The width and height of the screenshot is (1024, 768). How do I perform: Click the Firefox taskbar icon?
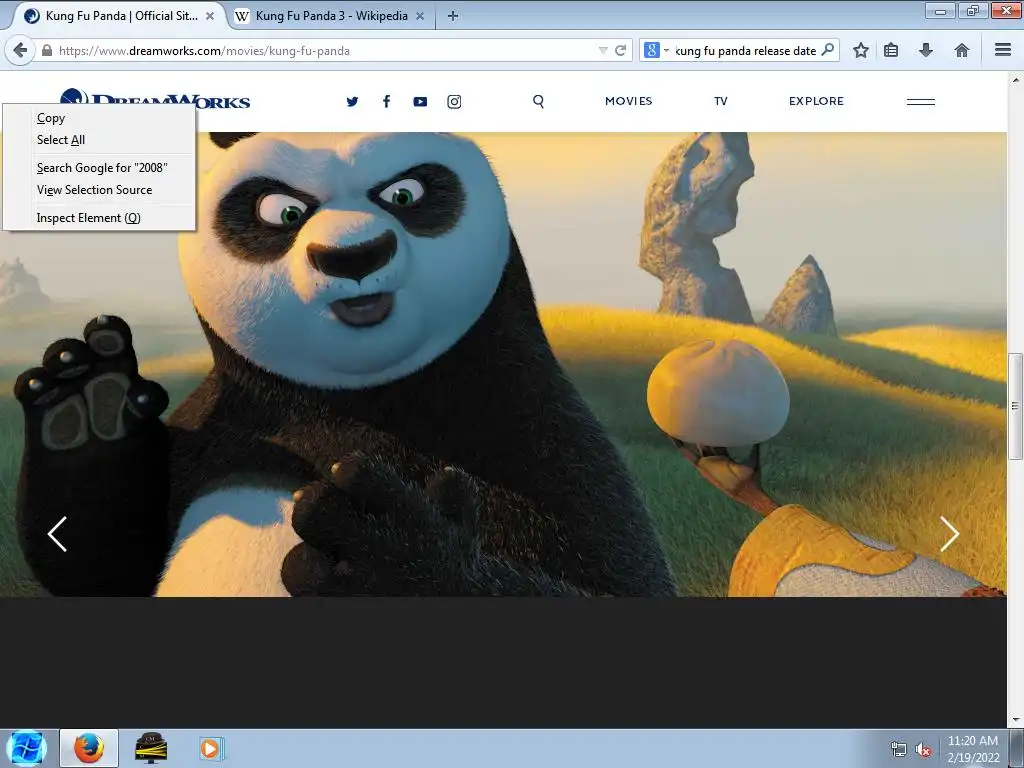pos(89,748)
